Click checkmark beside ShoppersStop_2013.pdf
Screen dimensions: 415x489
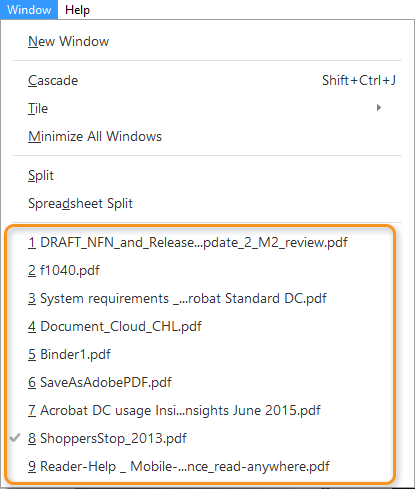(x=15, y=438)
